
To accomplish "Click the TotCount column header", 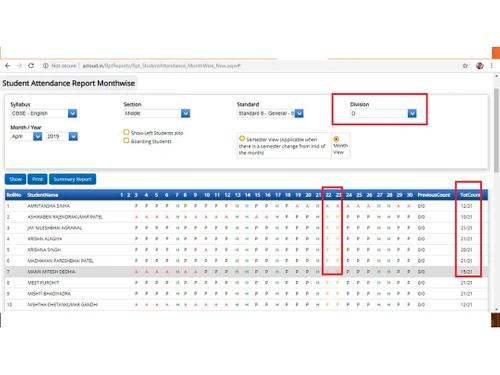I will (x=470, y=195).
